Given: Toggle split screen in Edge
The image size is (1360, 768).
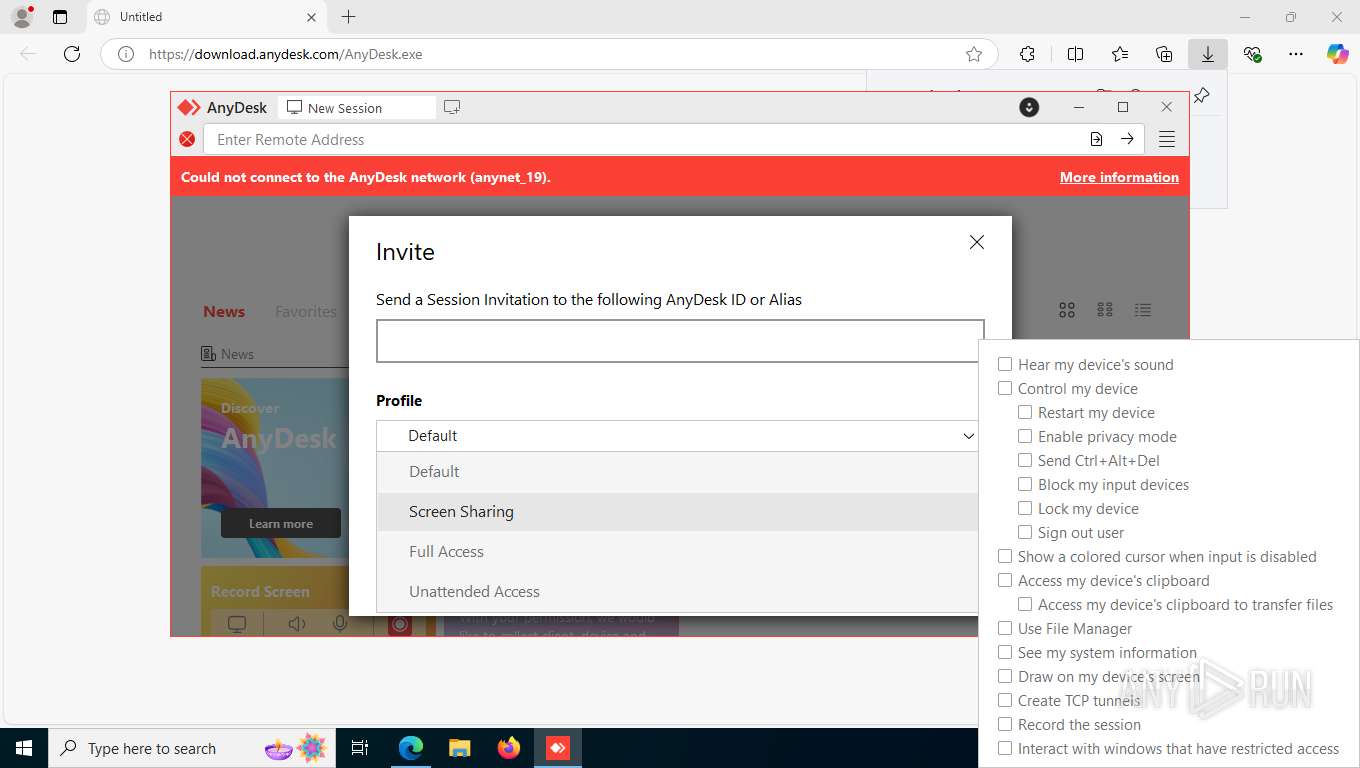Looking at the screenshot, I should click(1075, 54).
